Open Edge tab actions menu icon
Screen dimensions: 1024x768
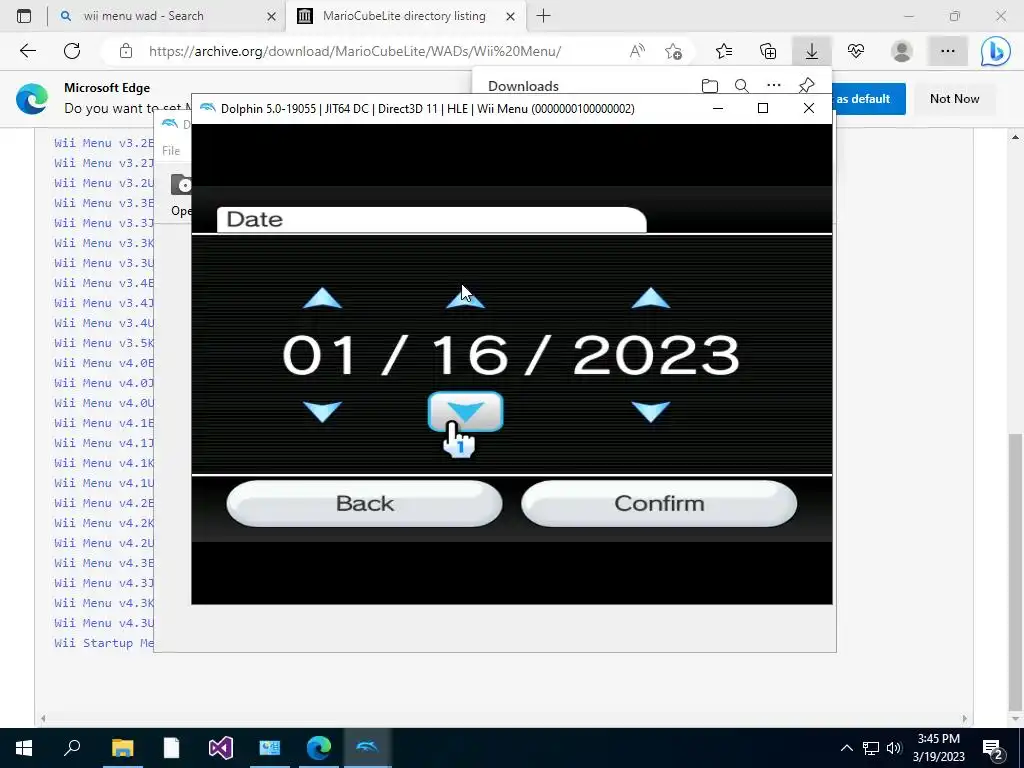(24, 16)
